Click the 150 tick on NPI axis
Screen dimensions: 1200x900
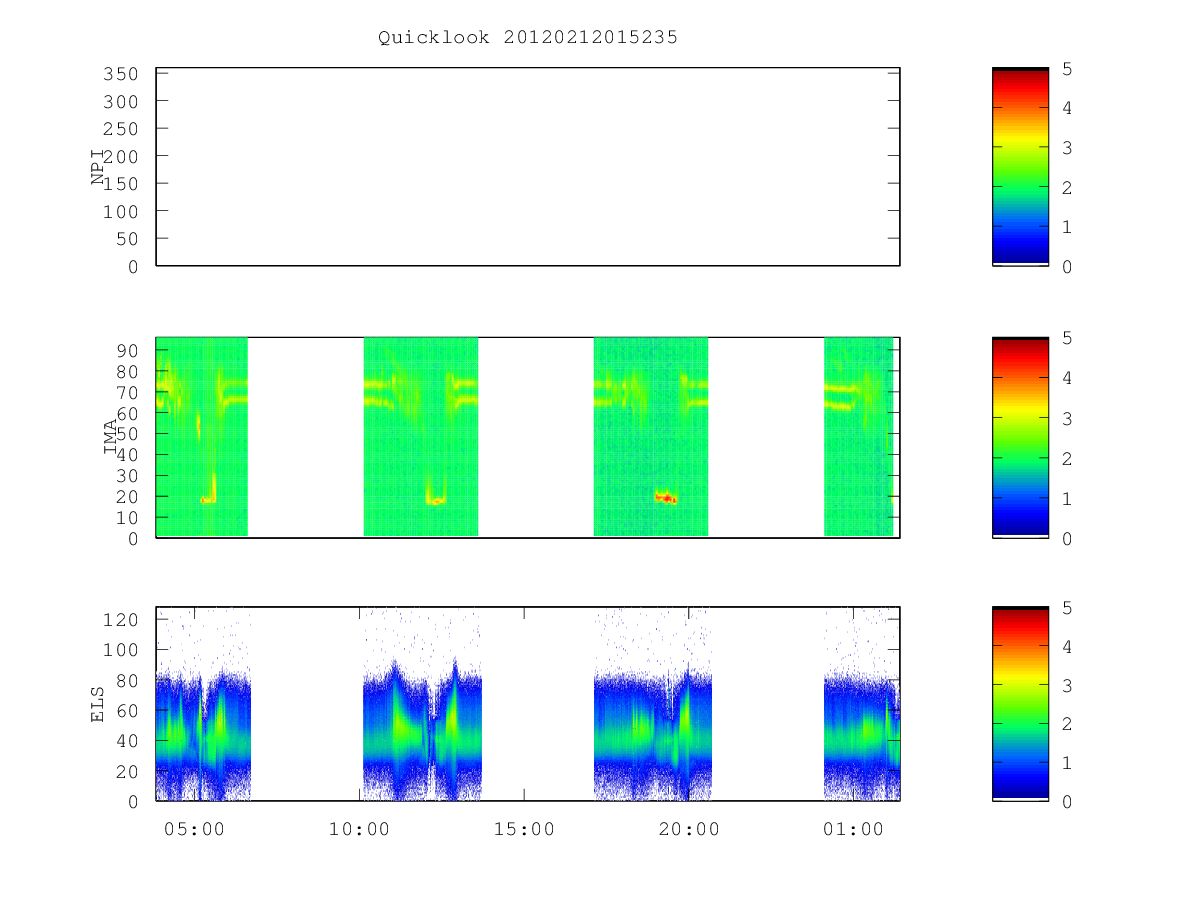(x=120, y=184)
